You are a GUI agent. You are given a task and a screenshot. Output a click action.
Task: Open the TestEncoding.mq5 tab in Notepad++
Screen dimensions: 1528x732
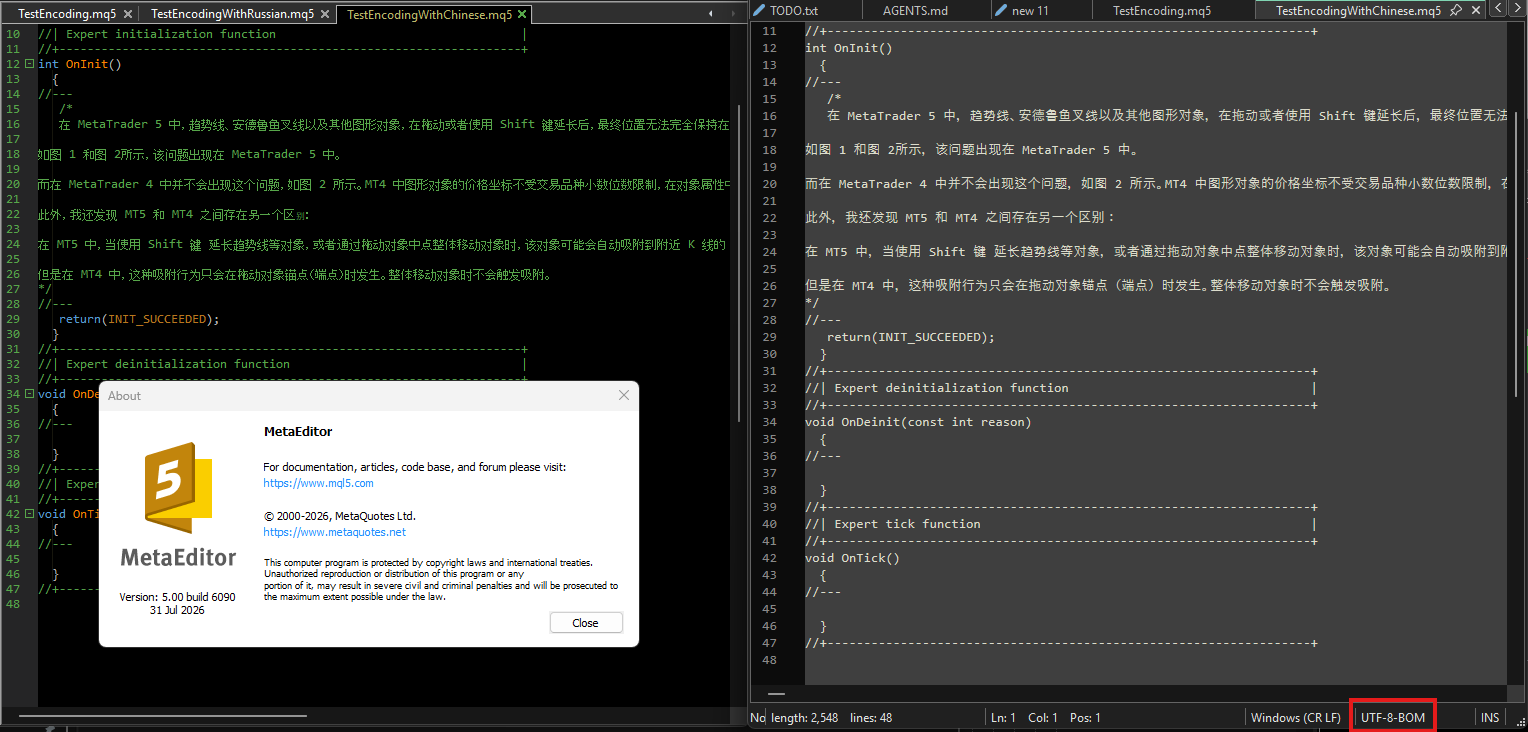click(1162, 10)
